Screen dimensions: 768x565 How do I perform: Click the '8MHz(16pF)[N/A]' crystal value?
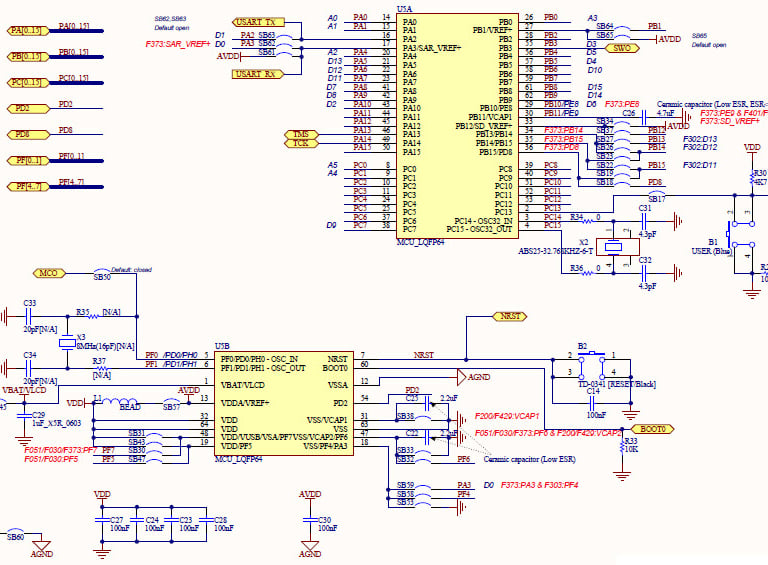tap(105, 346)
